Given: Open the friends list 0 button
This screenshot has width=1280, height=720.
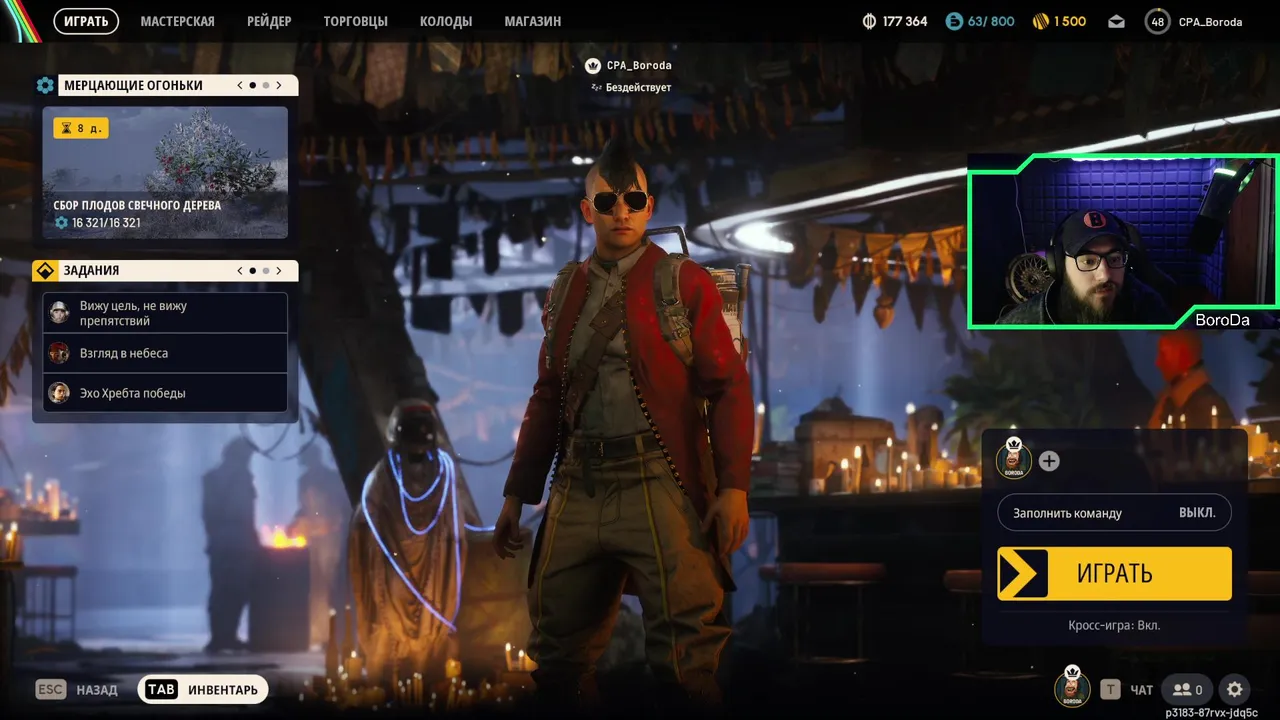Looking at the screenshot, I should click(1187, 689).
